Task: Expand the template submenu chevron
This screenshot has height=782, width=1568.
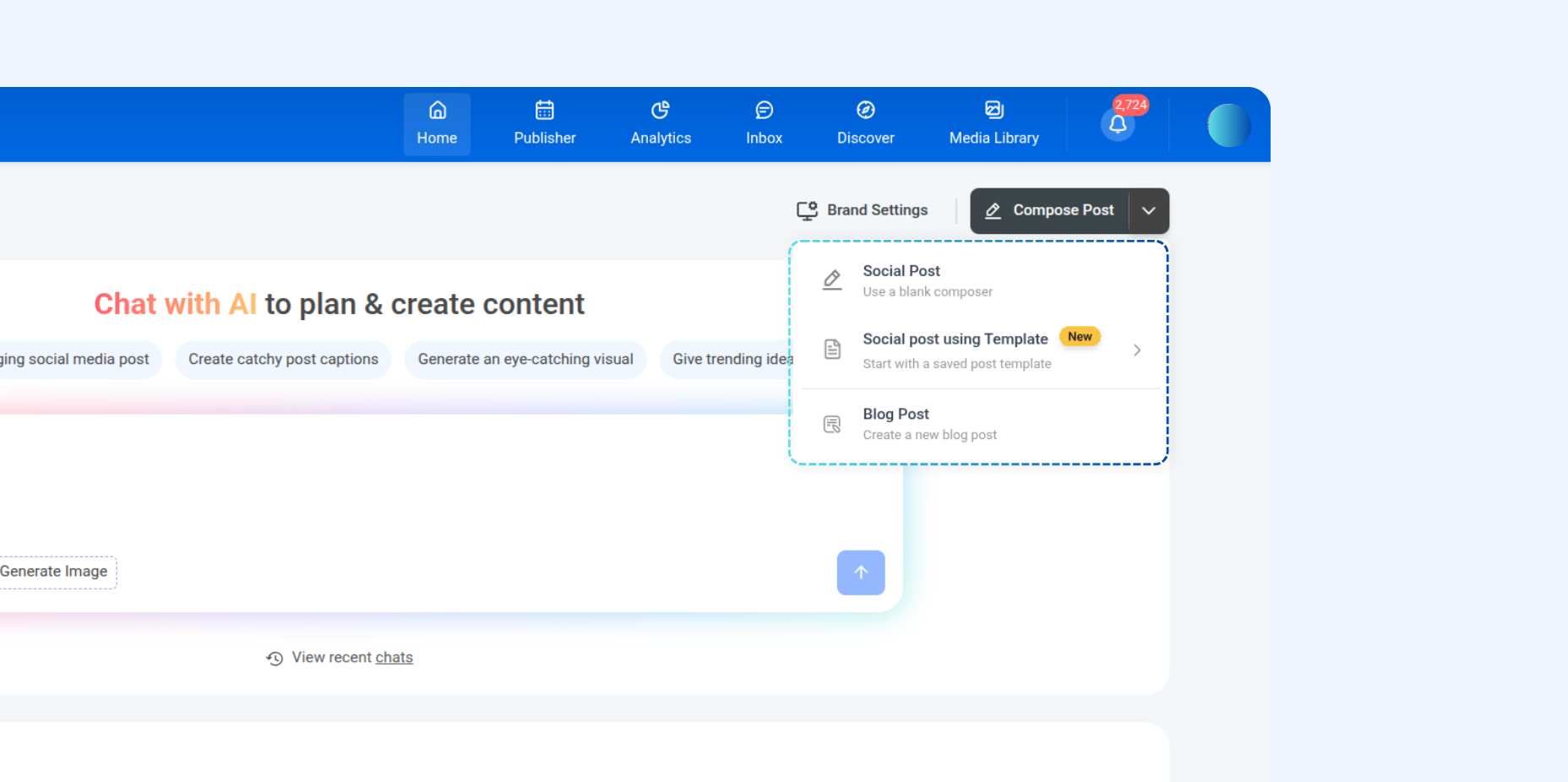Action: click(x=1137, y=350)
